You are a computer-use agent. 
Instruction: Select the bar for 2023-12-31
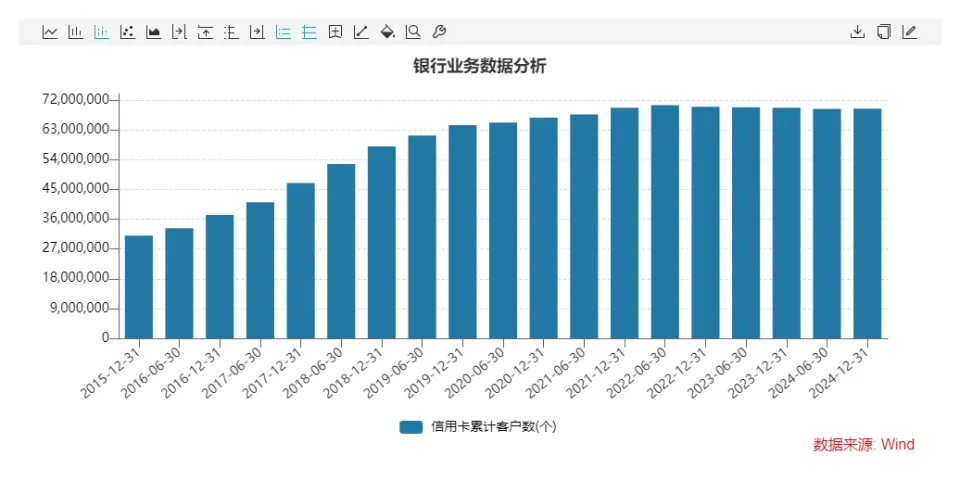click(787, 223)
